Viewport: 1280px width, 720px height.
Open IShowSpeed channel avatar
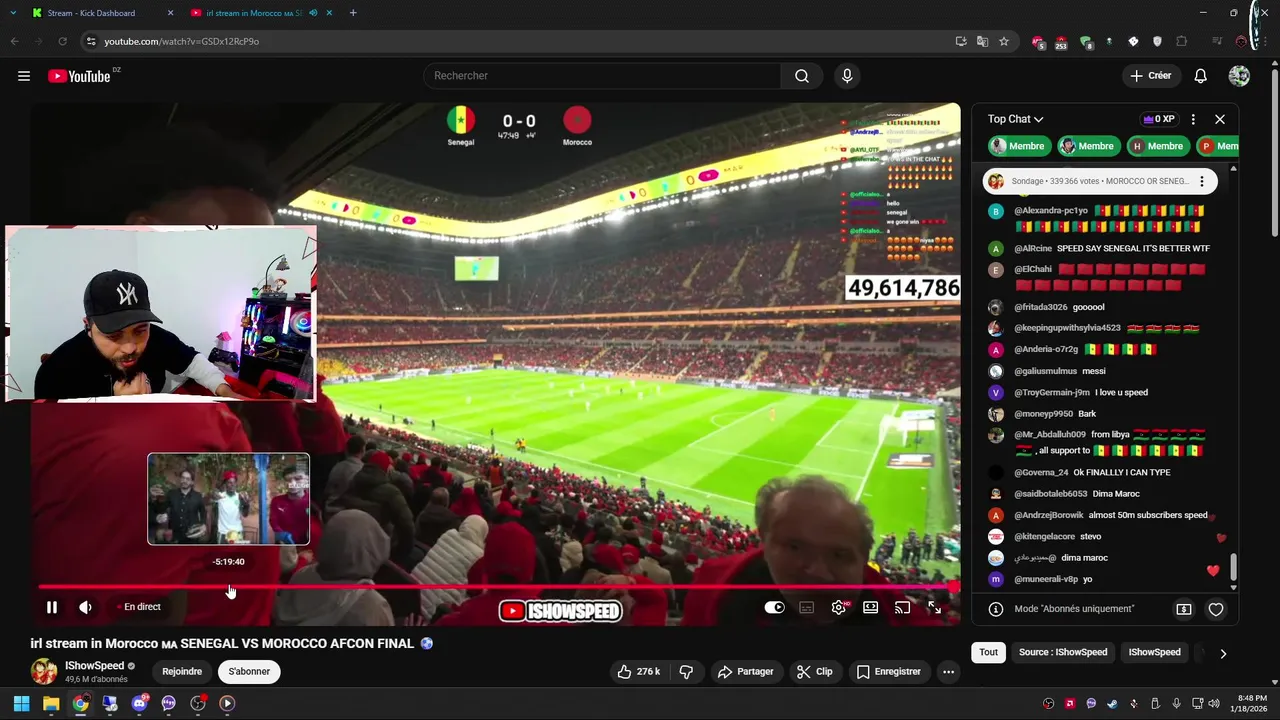pyautogui.click(x=44, y=672)
